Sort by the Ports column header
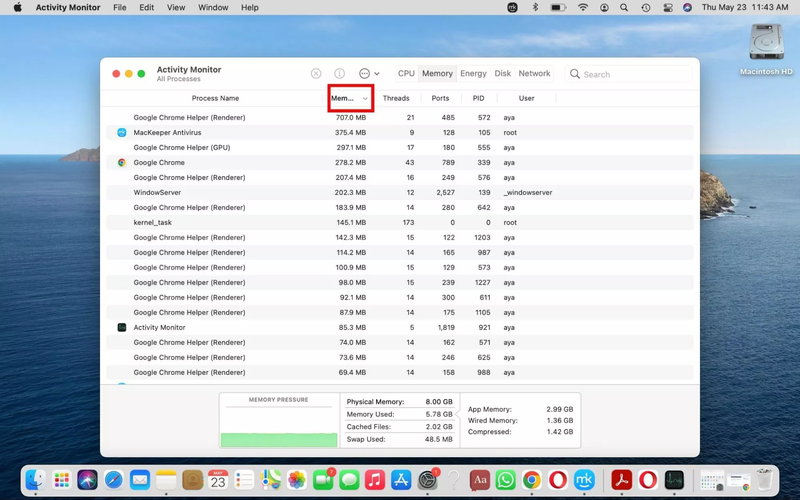This screenshot has width=800, height=500. coord(440,98)
